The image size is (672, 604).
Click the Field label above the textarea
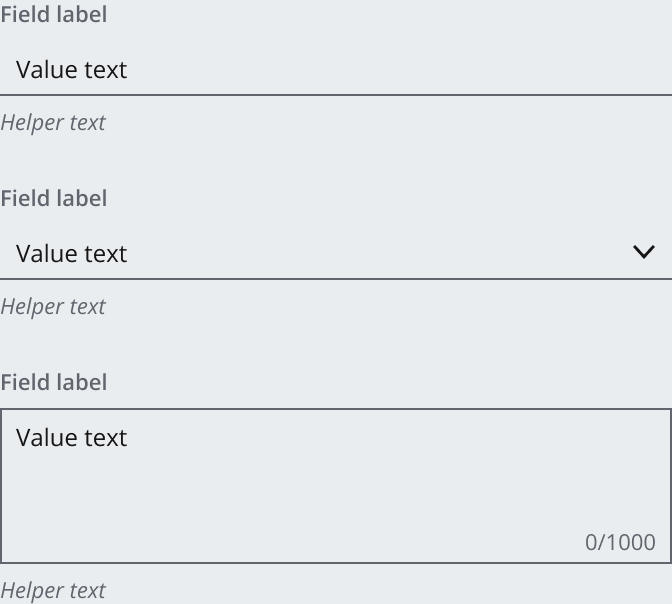click(x=53, y=382)
